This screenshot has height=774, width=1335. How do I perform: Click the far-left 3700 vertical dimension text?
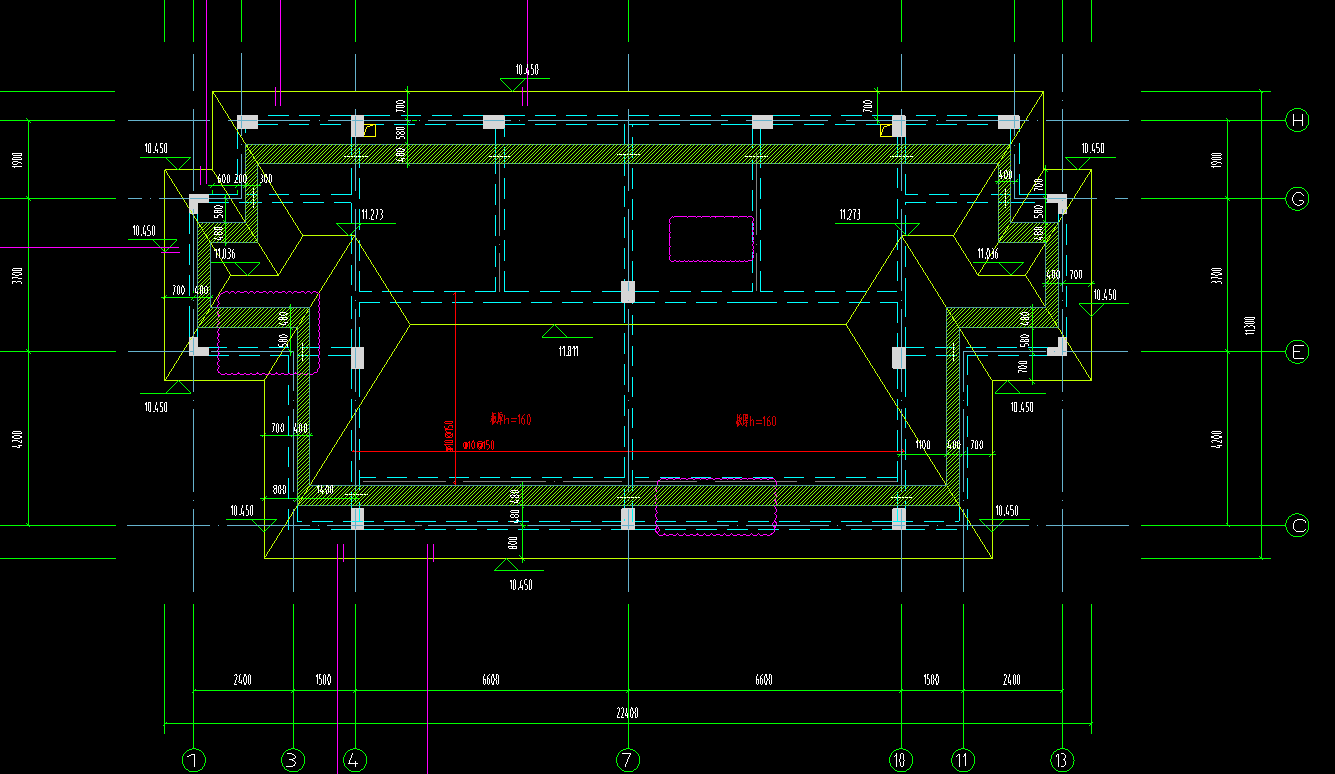click(16, 275)
